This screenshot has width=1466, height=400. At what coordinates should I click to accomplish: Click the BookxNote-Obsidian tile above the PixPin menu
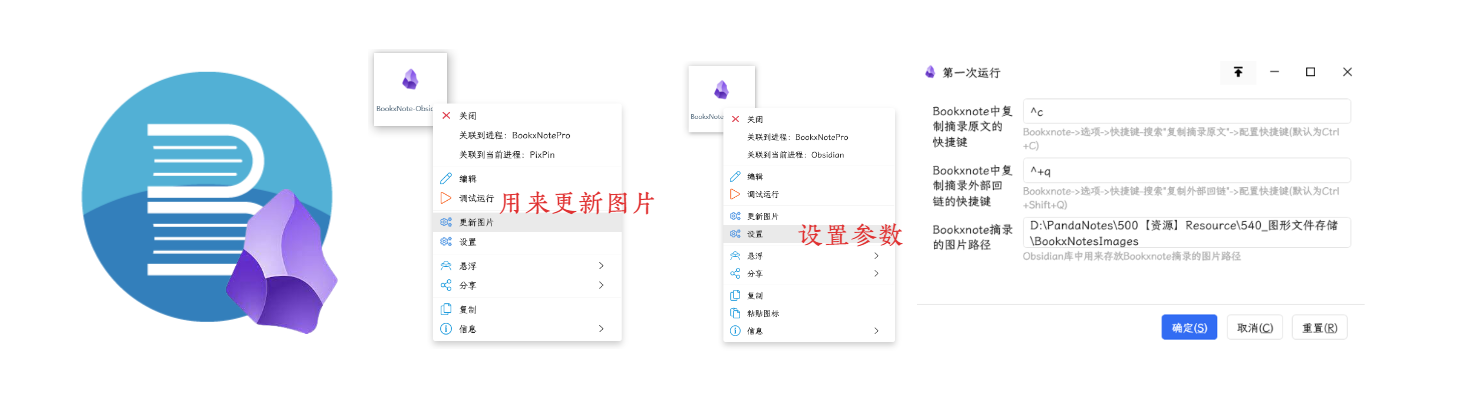pyautogui.click(x=410, y=89)
